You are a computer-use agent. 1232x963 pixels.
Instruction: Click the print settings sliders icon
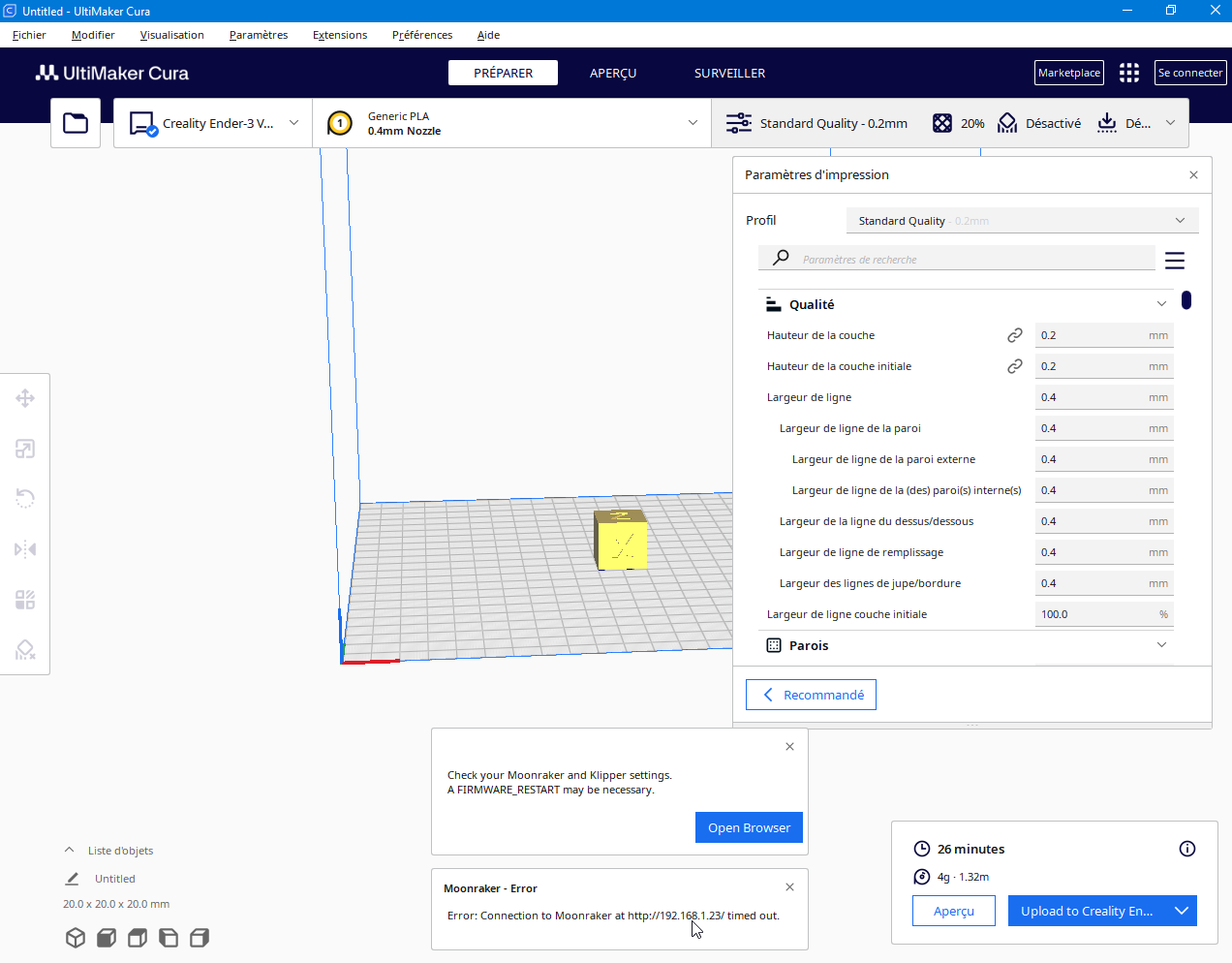pyautogui.click(x=739, y=123)
